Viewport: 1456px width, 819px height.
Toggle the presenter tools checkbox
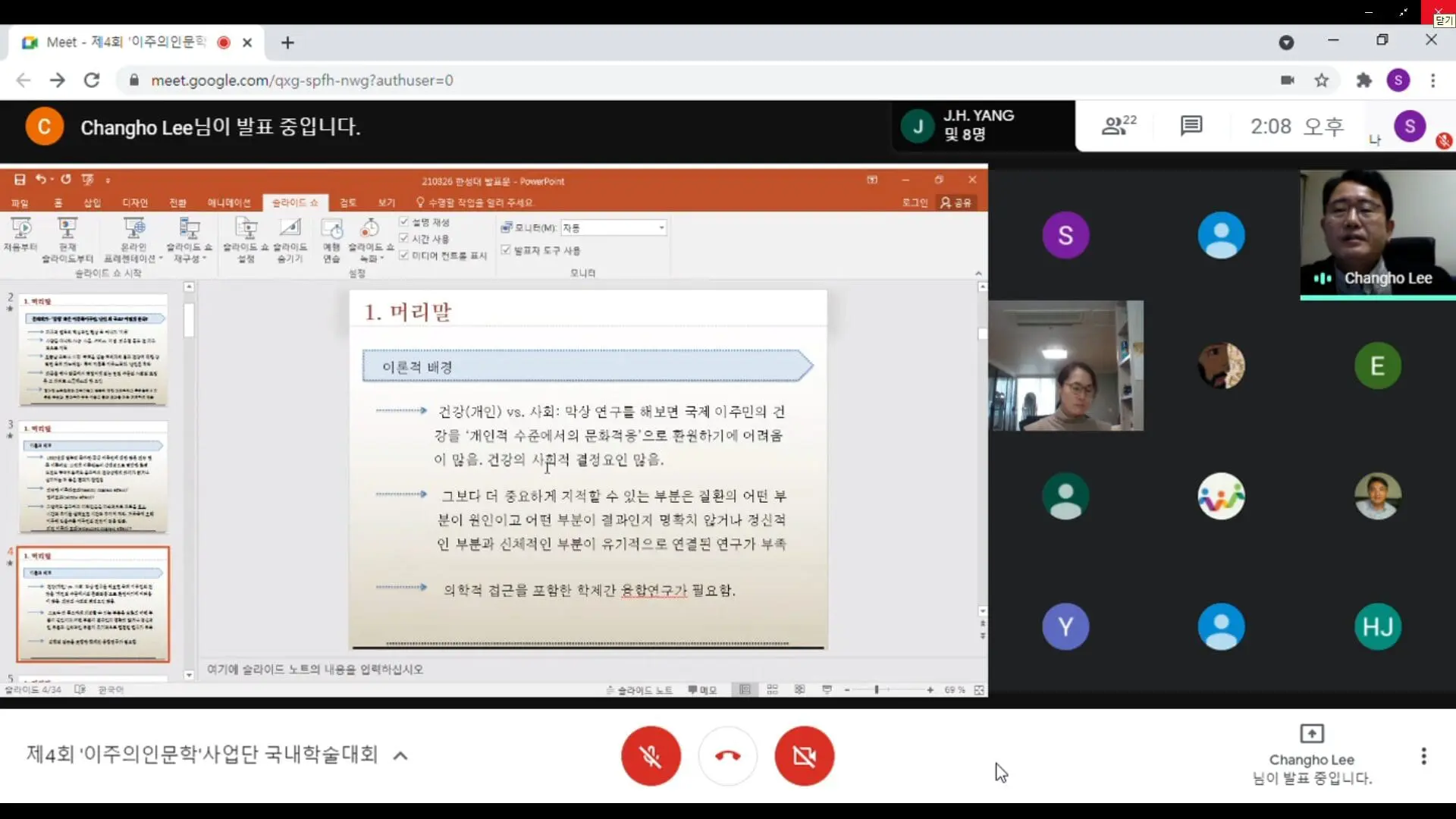tap(506, 249)
